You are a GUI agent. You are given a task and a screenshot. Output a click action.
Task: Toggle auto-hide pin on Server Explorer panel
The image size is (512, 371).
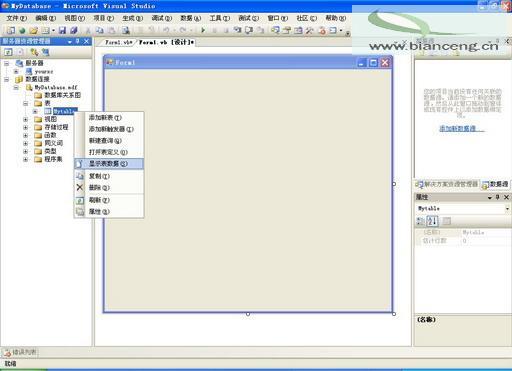pos(77,41)
